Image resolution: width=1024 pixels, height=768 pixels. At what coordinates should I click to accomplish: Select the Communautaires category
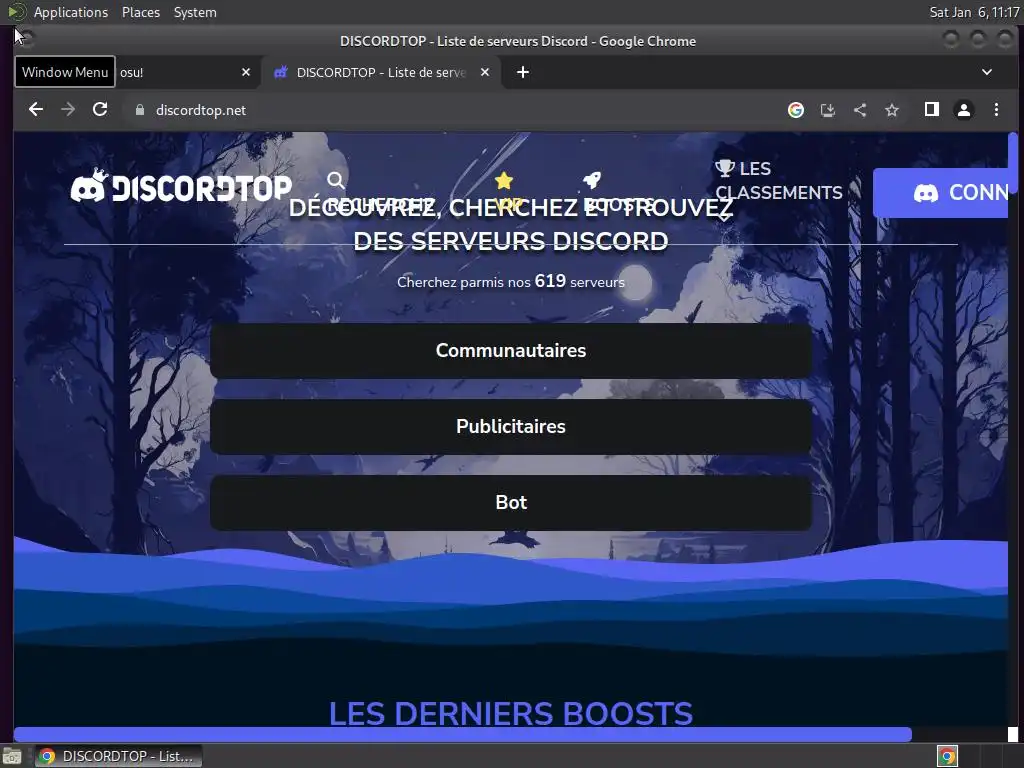[x=511, y=351]
